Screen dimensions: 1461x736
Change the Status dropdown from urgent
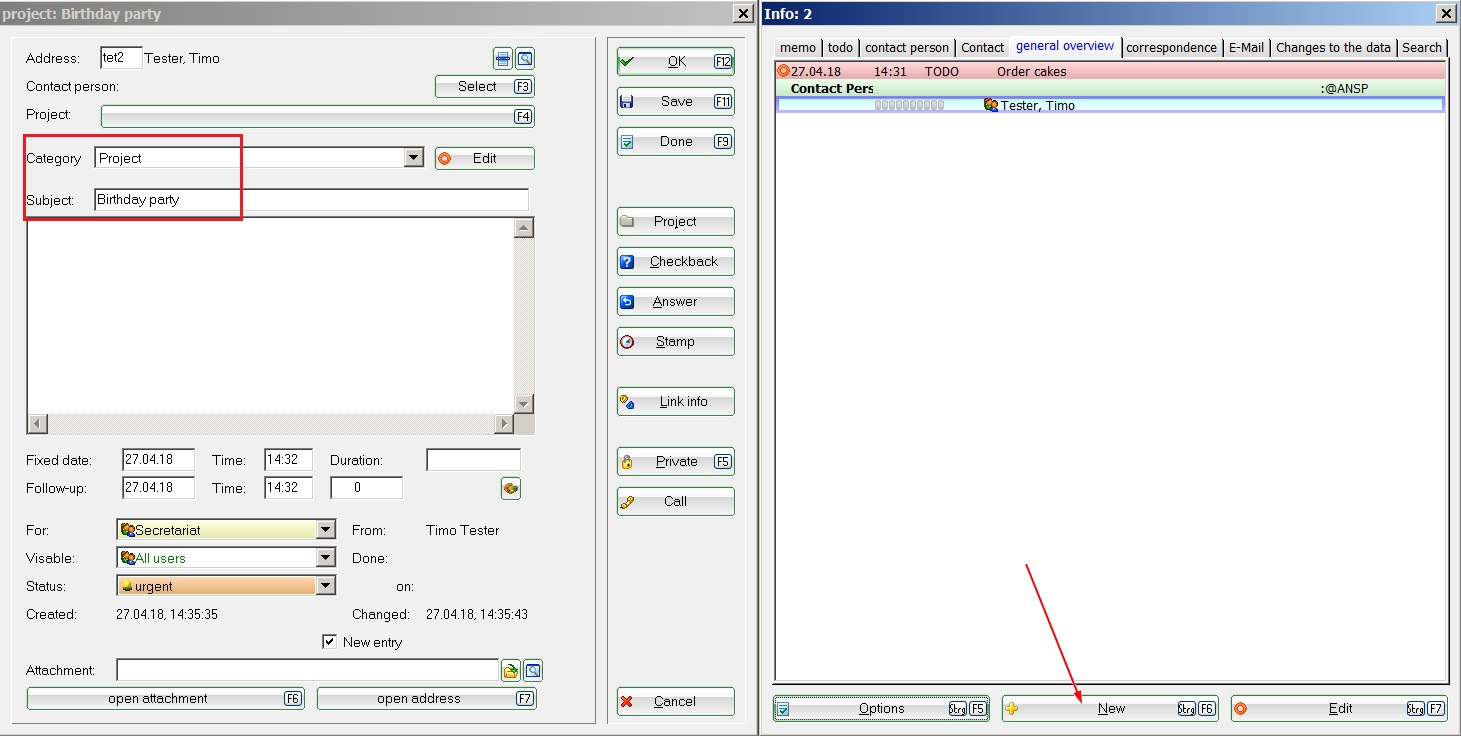coord(326,586)
